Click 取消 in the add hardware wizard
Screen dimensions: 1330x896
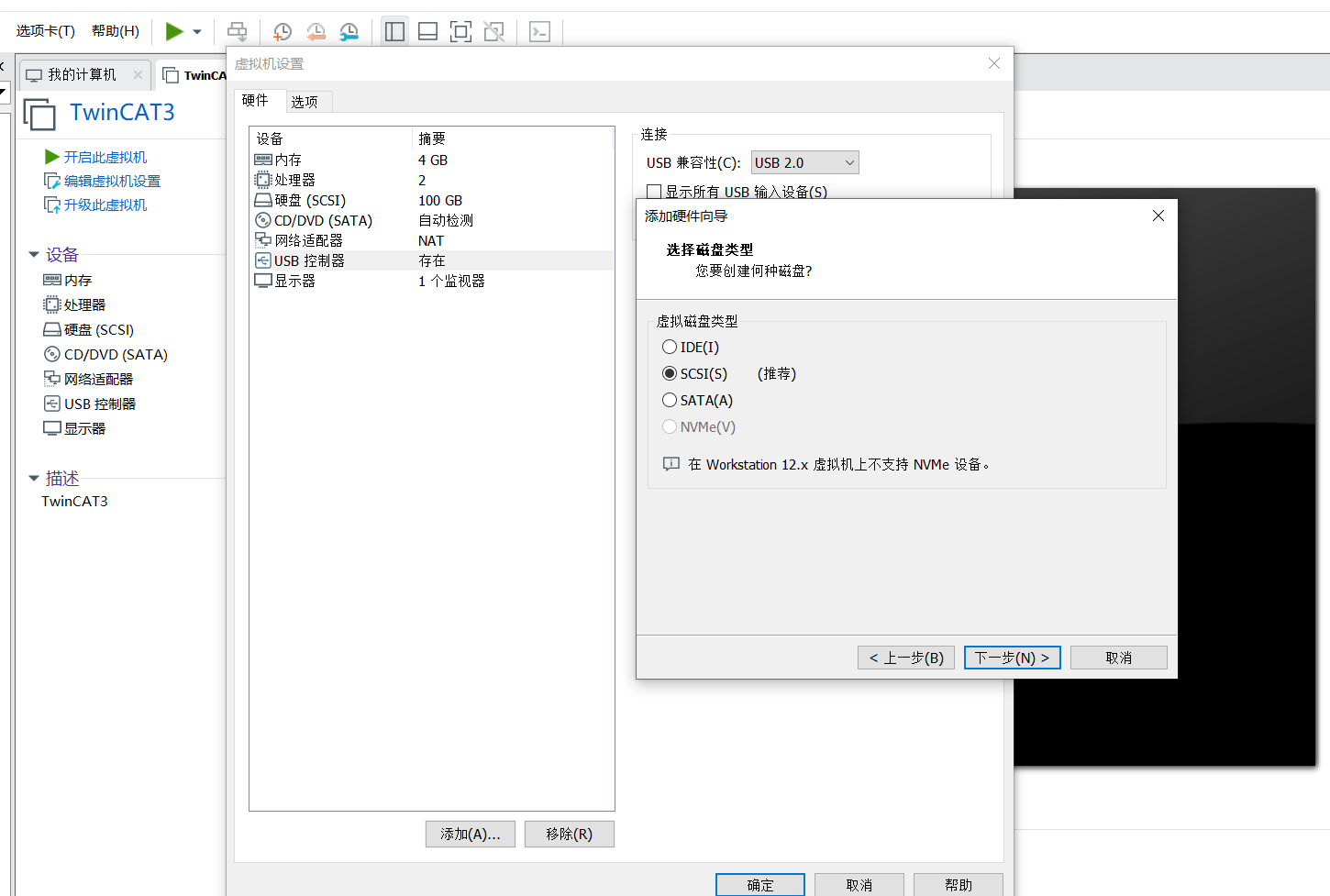(1119, 658)
